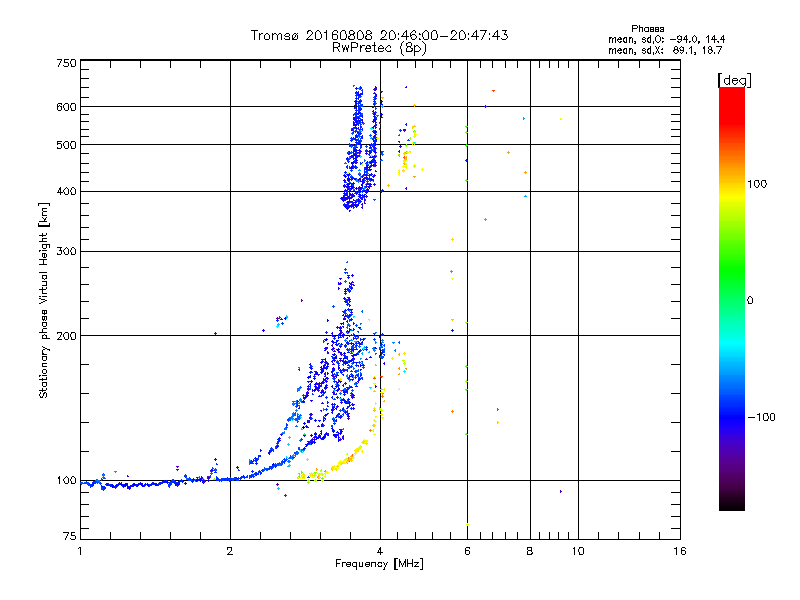Click the y-axis label '400'
The height and width of the screenshot is (600, 800).
(x=66, y=192)
